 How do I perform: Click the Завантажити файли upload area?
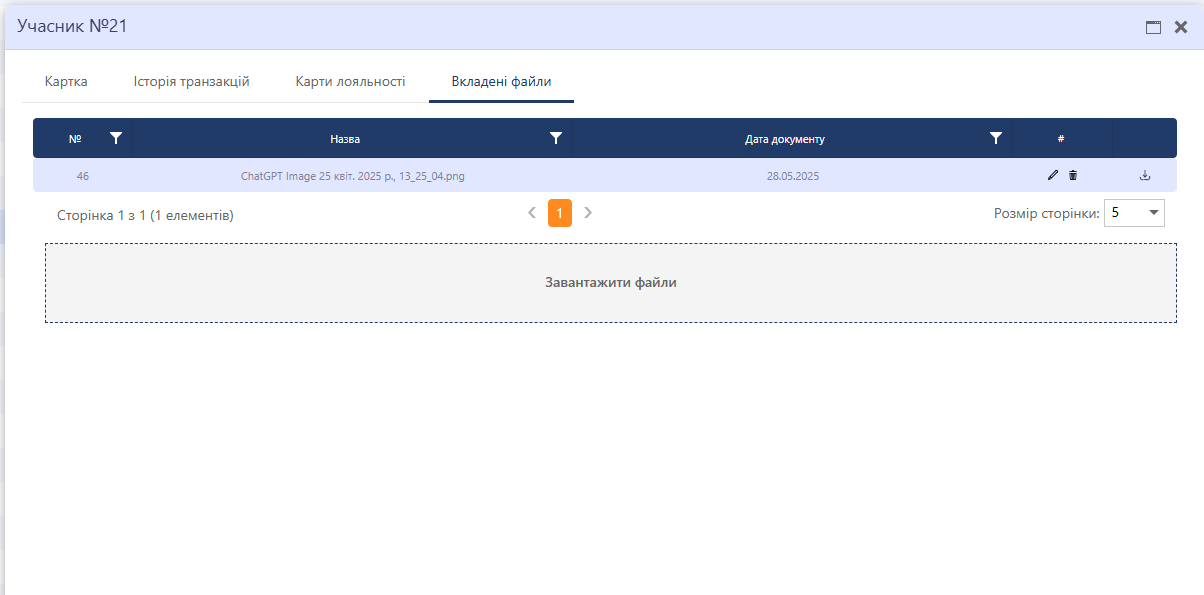(610, 283)
